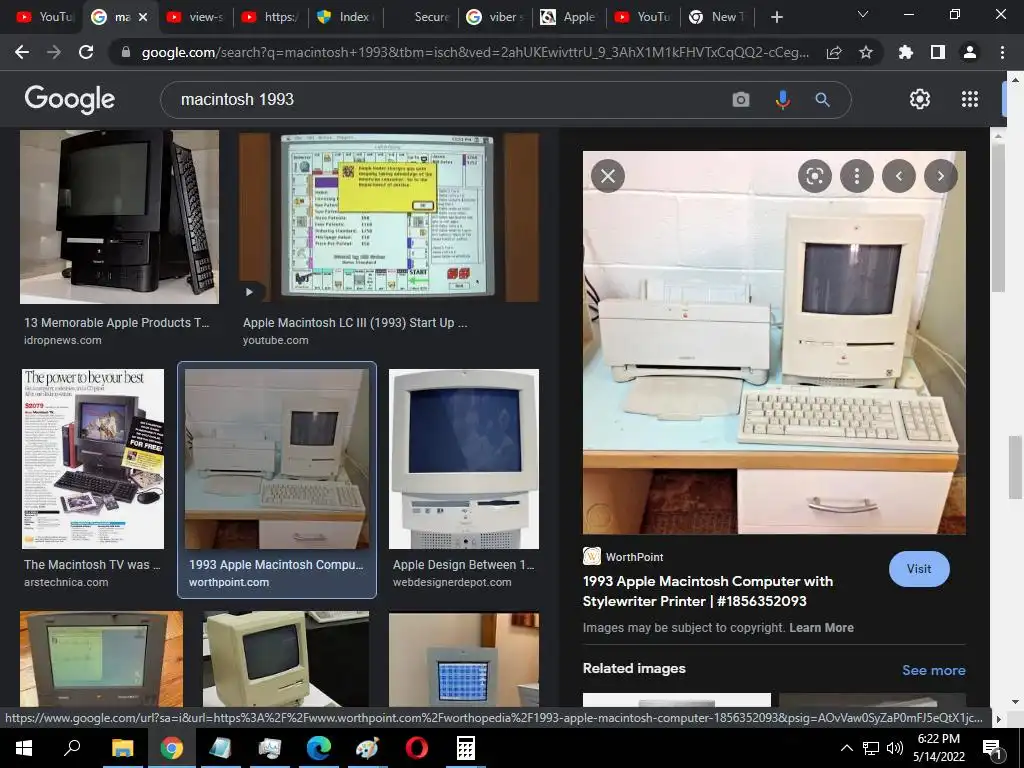Screen dimensions: 1024x768
Task: Open a new browser tab
Action: (776, 17)
